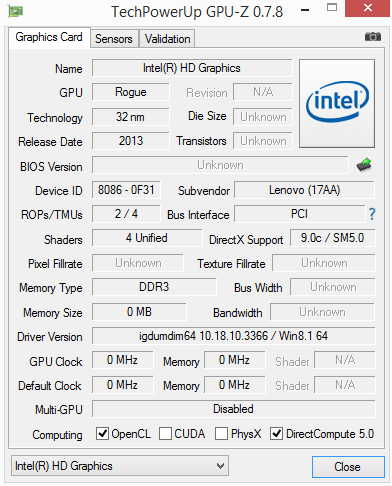
Task: Click the Driver Version igdumdim64 field
Action: pyautogui.click(x=234, y=336)
